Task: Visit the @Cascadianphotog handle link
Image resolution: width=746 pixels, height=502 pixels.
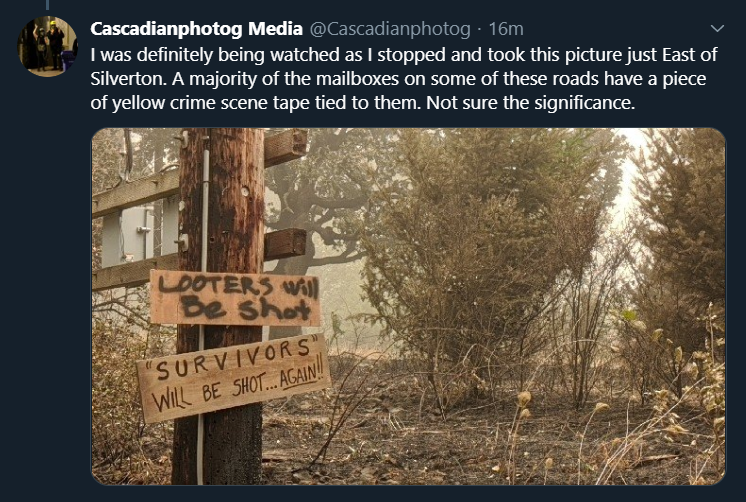Action: [x=390, y=29]
